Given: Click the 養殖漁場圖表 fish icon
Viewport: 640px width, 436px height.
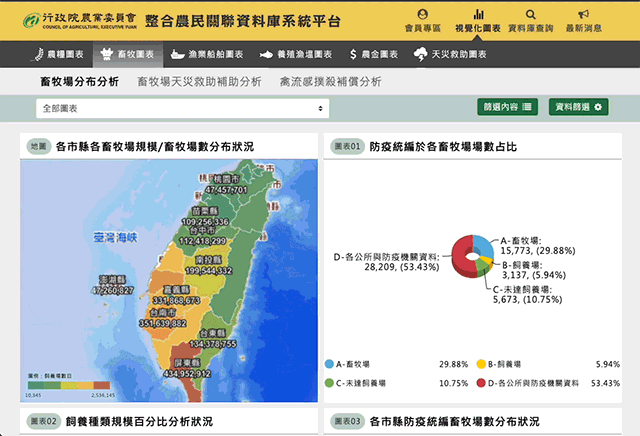Looking at the screenshot, I should coord(266,55).
